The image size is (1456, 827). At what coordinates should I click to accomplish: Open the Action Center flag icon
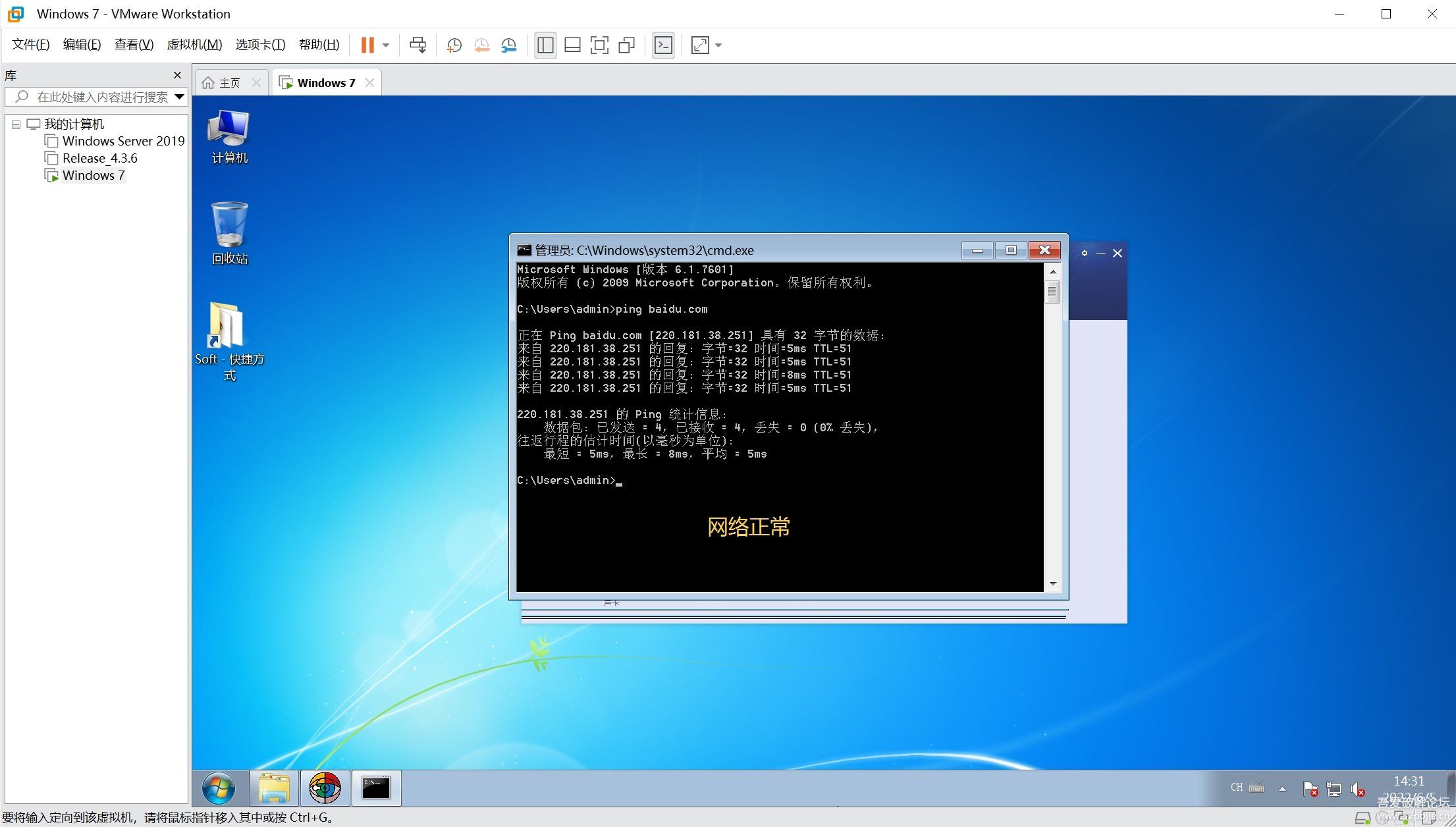click(1310, 788)
